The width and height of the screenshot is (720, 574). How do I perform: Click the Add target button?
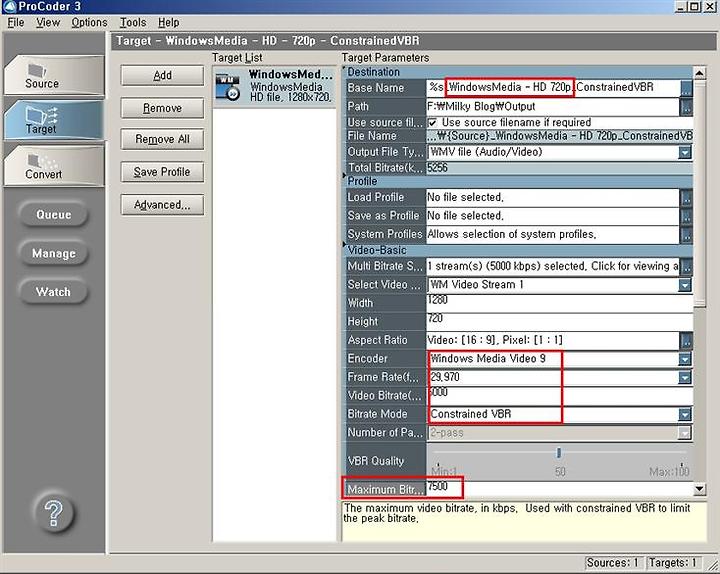tap(162, 75)
